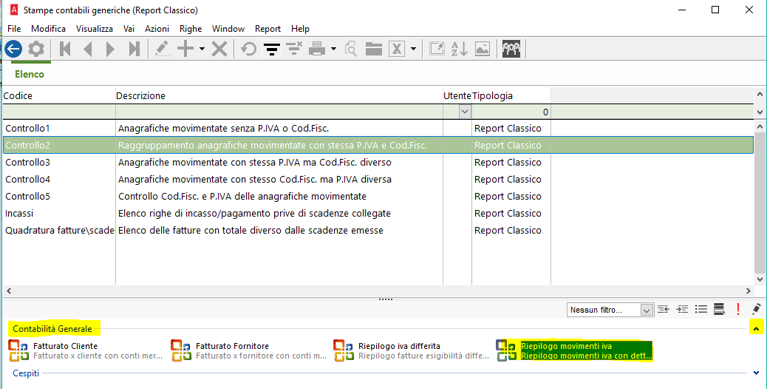Viewport: 767px width, 389px height.
Task: Select the Incassi row
Action: pos(378,213)
